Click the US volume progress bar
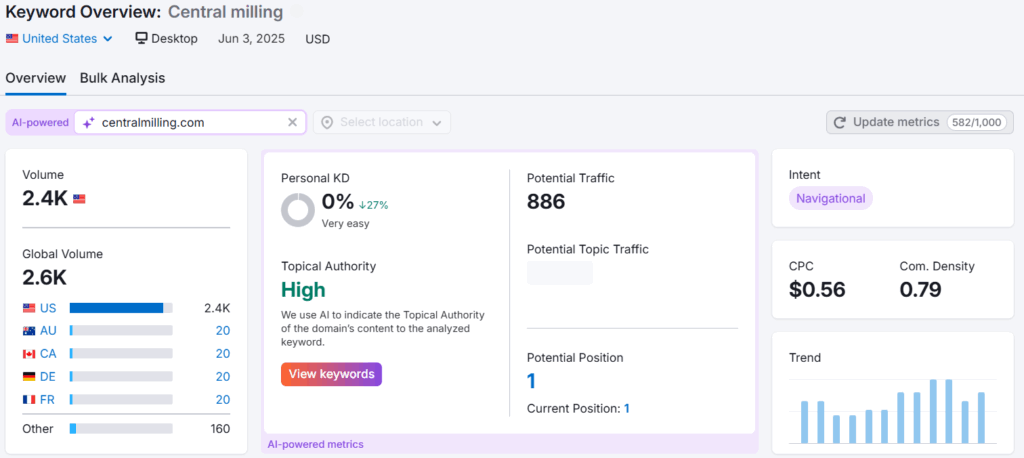 coord(121,308)
